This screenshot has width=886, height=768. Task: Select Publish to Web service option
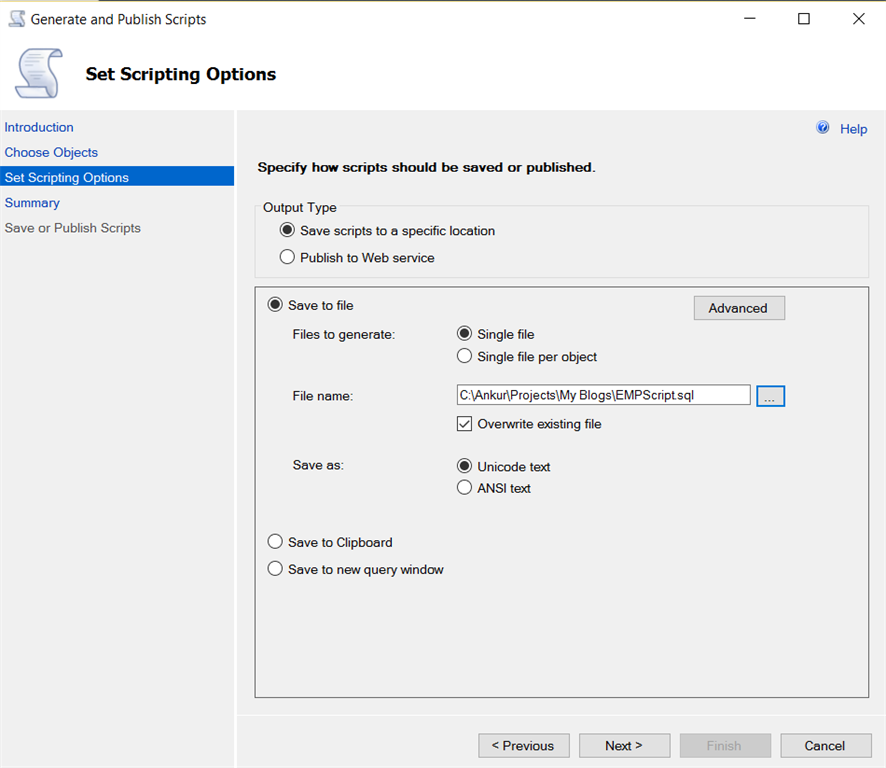coord(288,257)
